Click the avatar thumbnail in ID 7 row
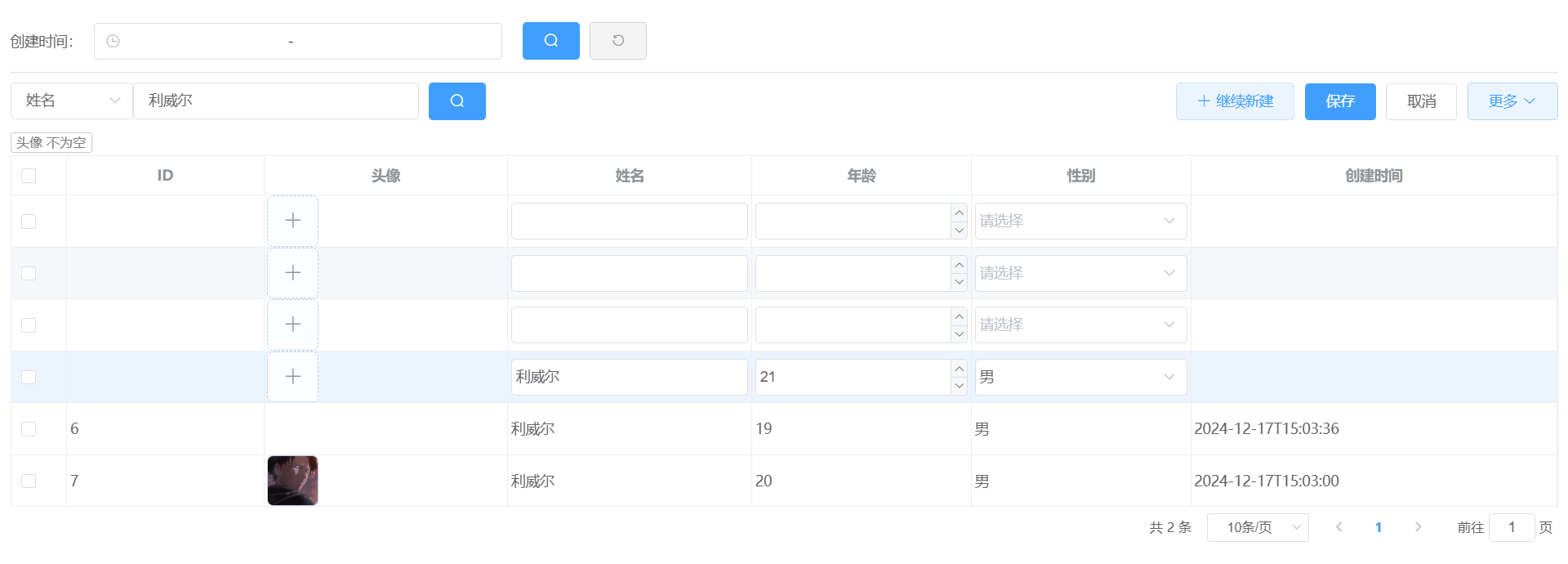Screen dimensions: 1568x564 292,481
